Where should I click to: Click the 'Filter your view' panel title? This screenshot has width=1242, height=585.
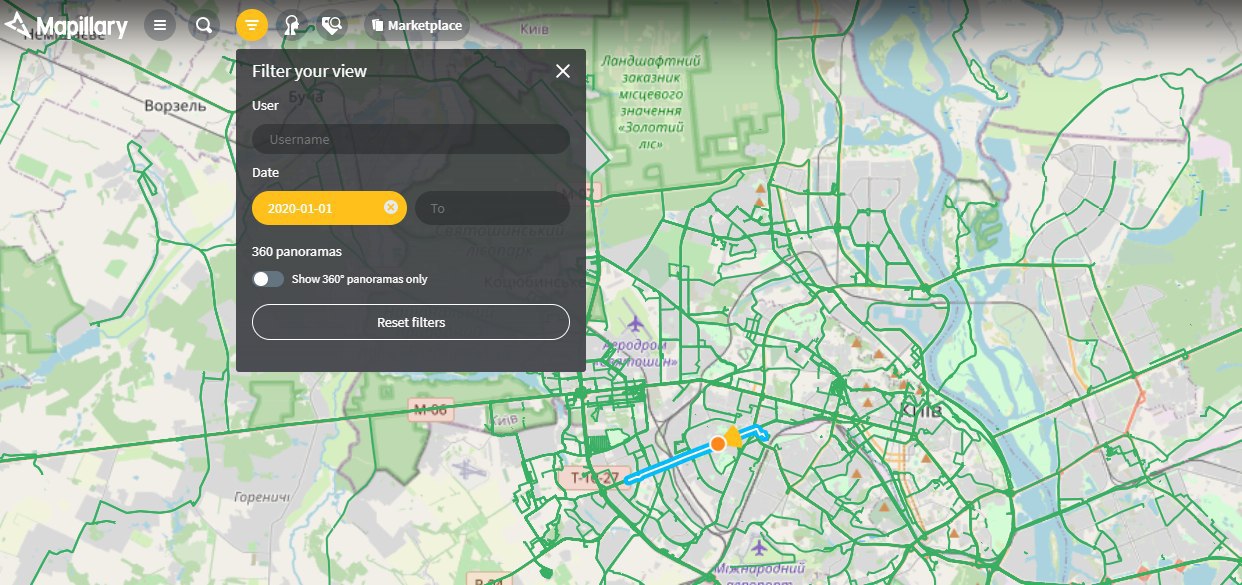click(309, 71)
